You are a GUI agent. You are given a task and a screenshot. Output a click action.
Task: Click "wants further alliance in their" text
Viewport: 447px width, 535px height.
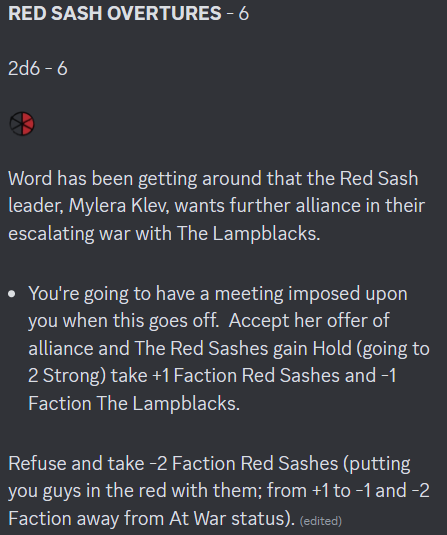(300, 206)
